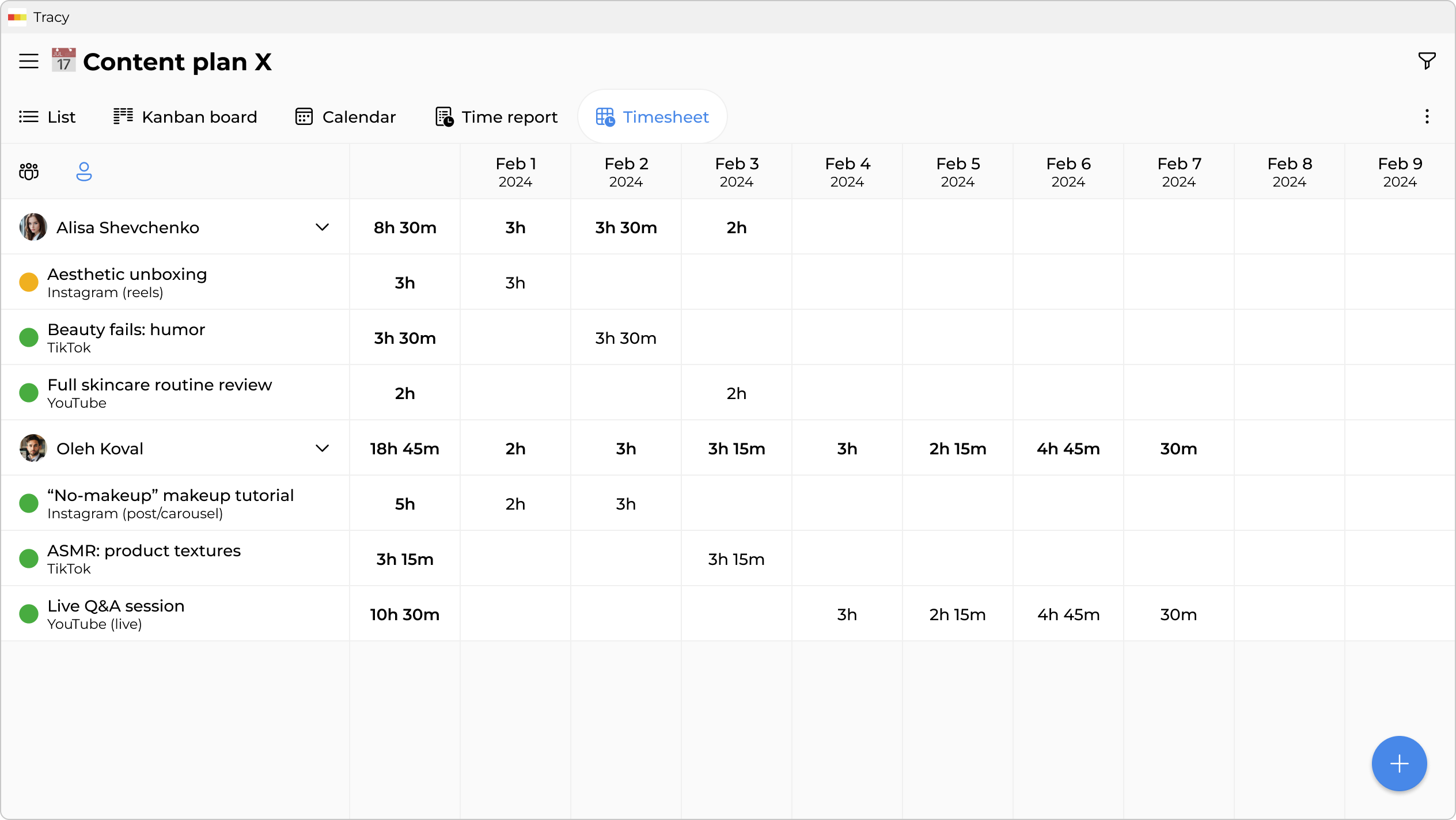Toggle the green status dot on Live Q&A session

[29, 614]
